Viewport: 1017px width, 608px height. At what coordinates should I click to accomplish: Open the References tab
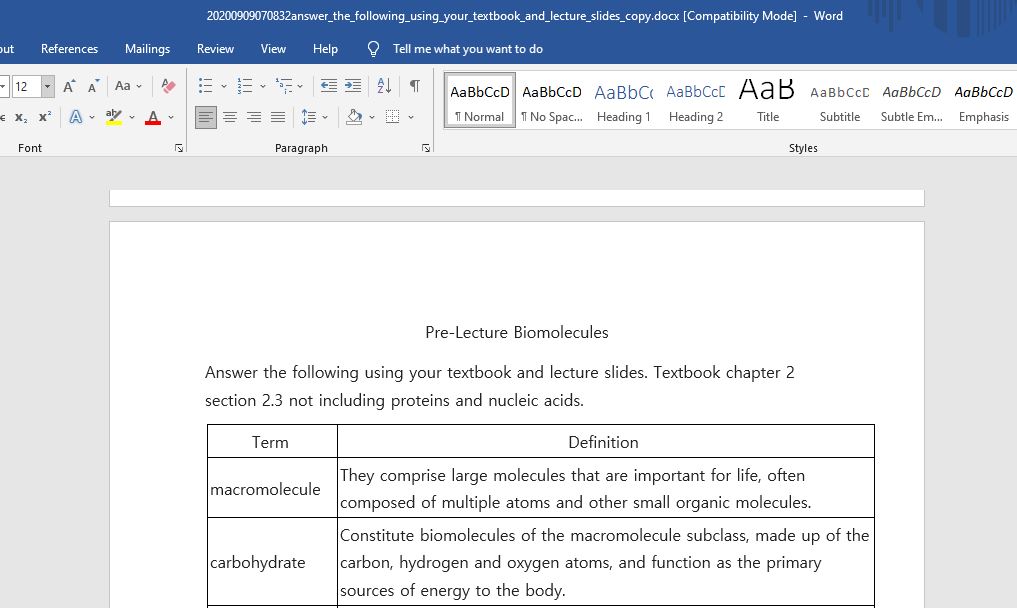pyautogui.click(x=69, y=49)
